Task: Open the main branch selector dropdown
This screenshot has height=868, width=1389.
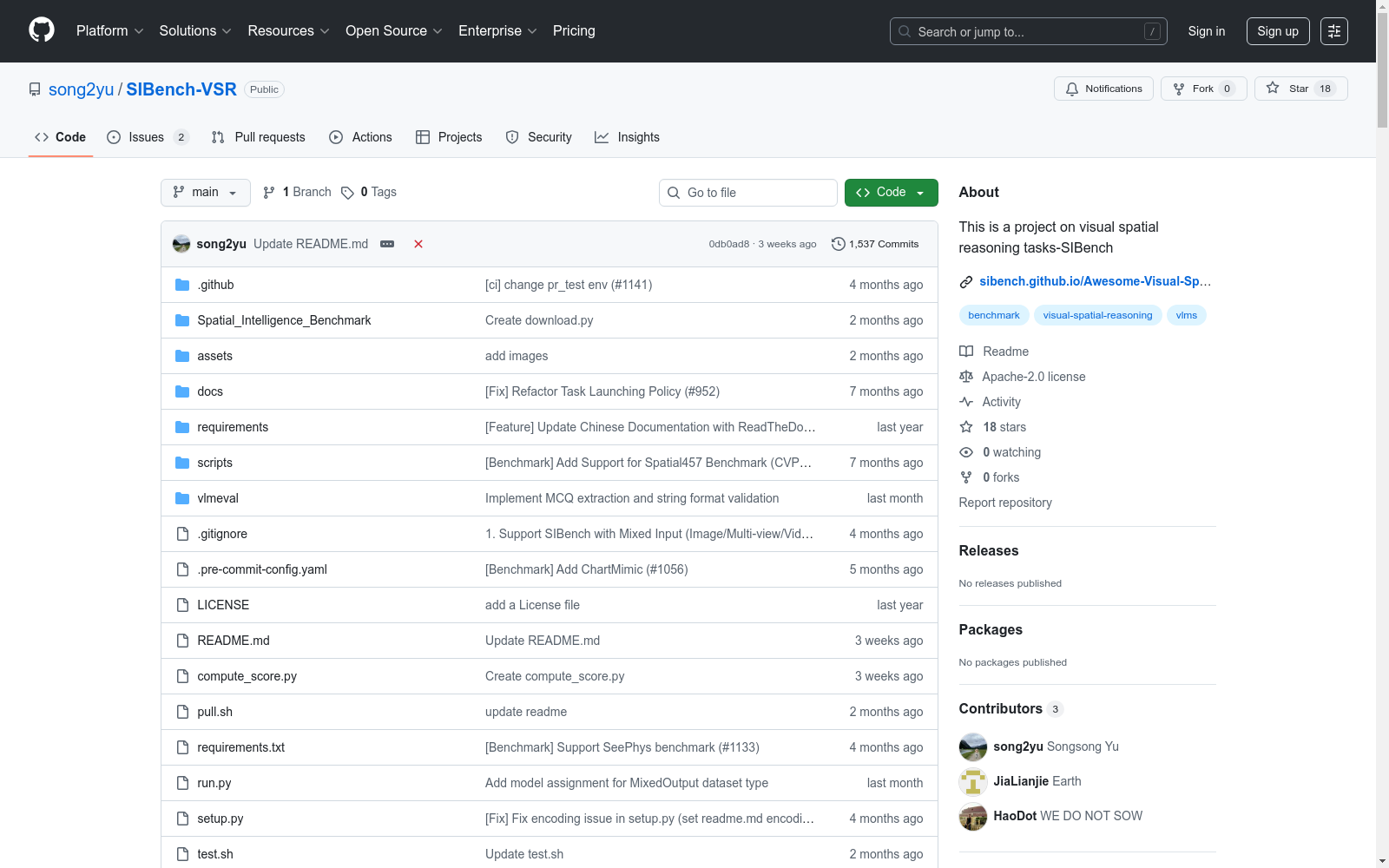Action: (206, 193)
